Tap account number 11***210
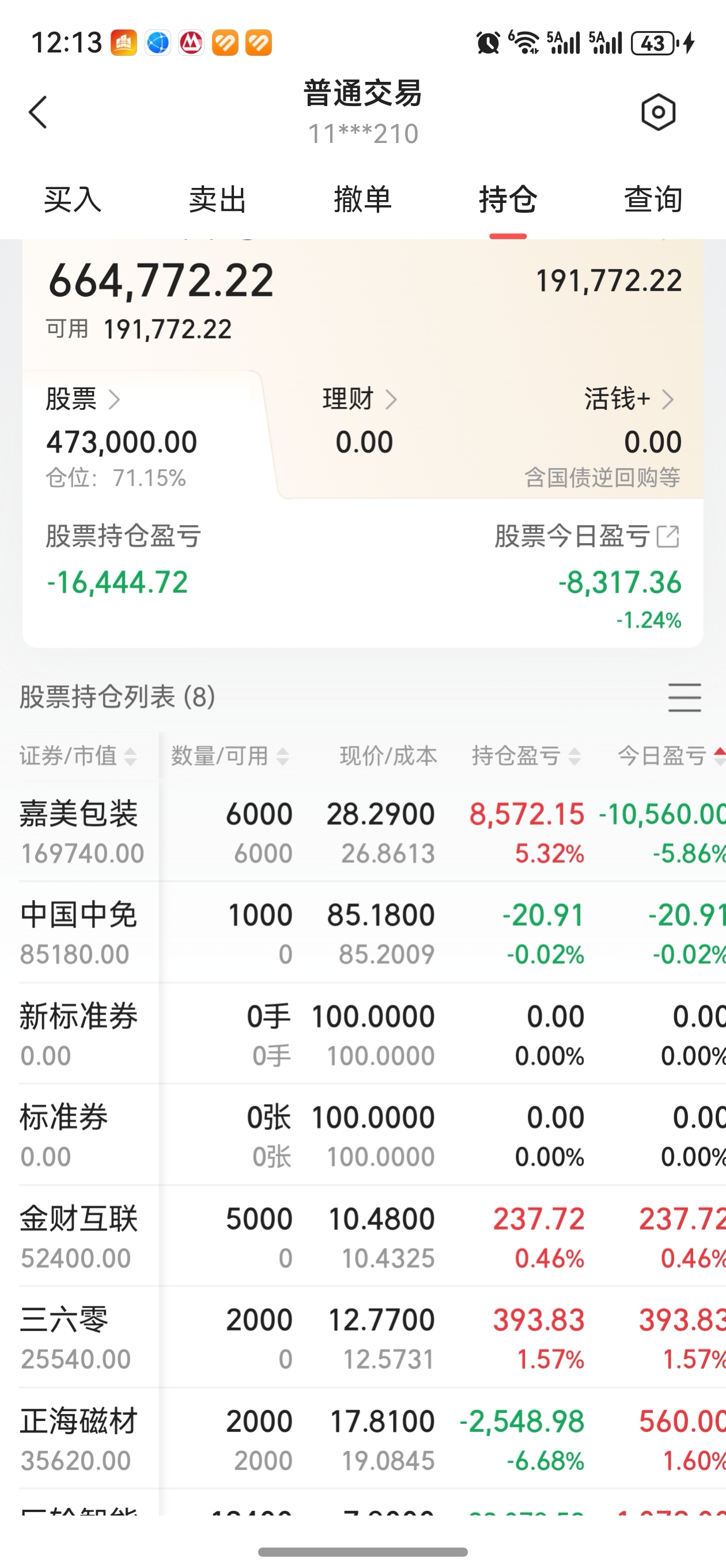 click(364, 134)
